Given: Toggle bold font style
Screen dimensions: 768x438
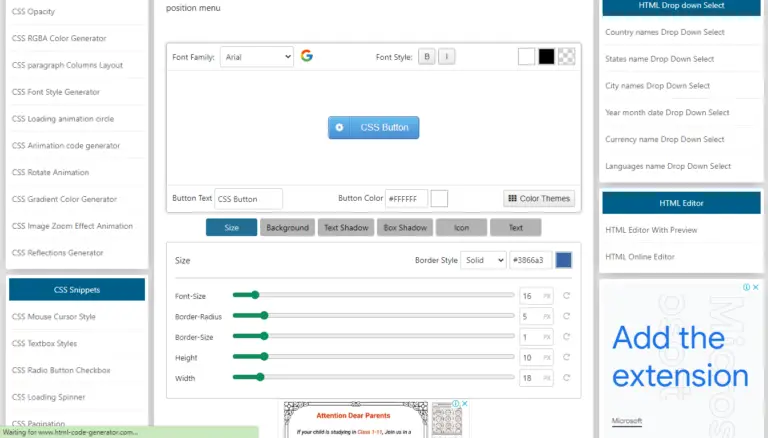Looking at the screenshot, I should click(x=427, y=57).
